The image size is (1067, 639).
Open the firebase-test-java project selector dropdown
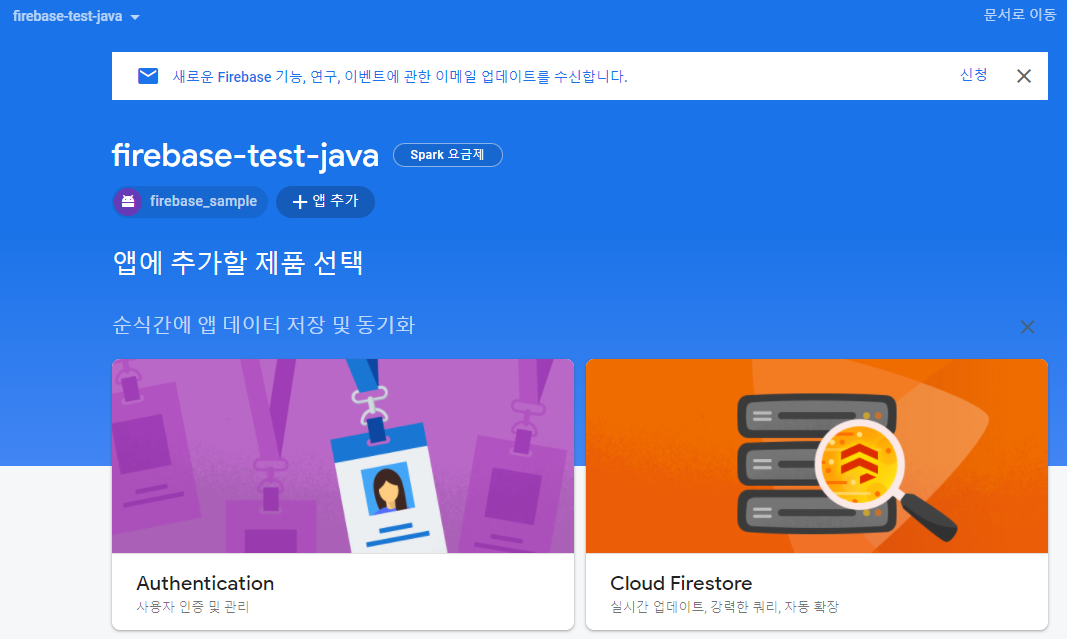pyautogui.click(x=76, y=16)
